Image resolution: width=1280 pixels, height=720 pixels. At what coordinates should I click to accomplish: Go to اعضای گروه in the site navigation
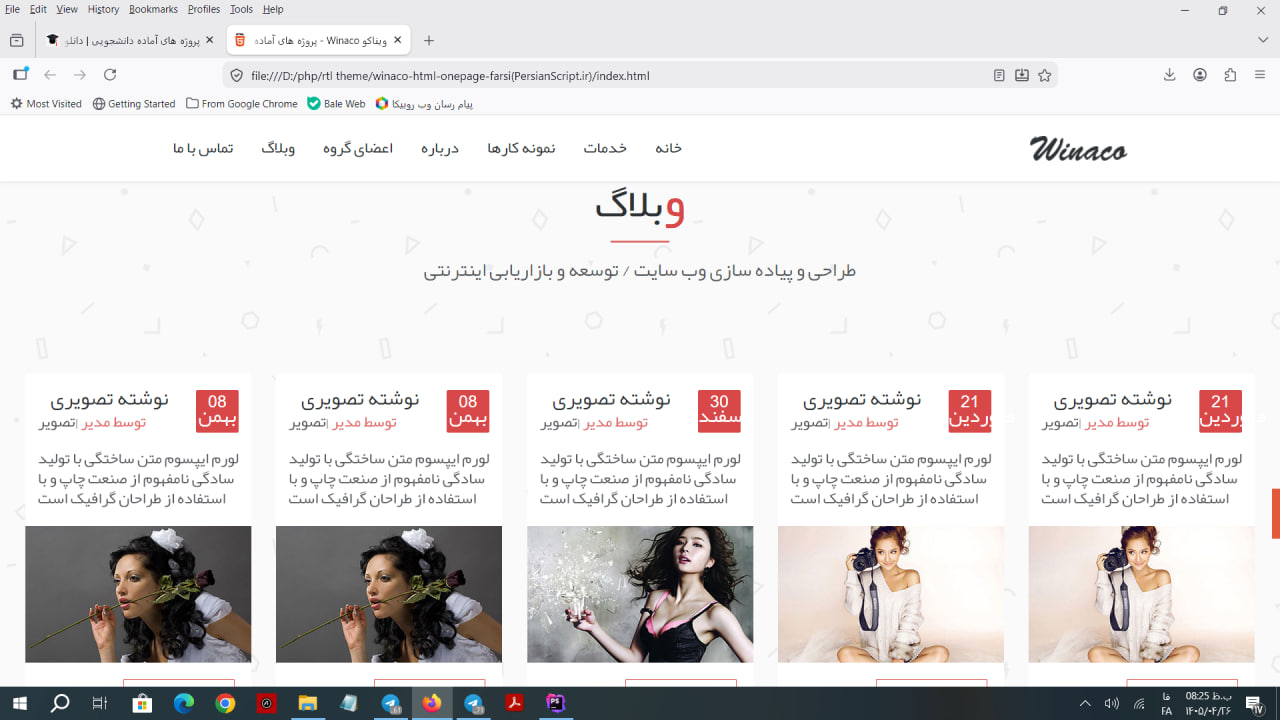tap(357, 148)
